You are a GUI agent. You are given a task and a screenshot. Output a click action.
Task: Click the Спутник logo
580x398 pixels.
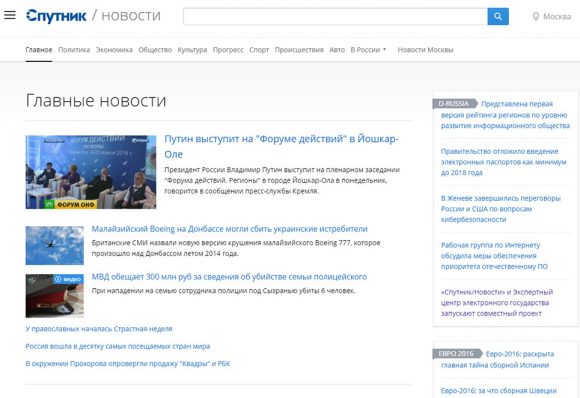tap(56, 16)
